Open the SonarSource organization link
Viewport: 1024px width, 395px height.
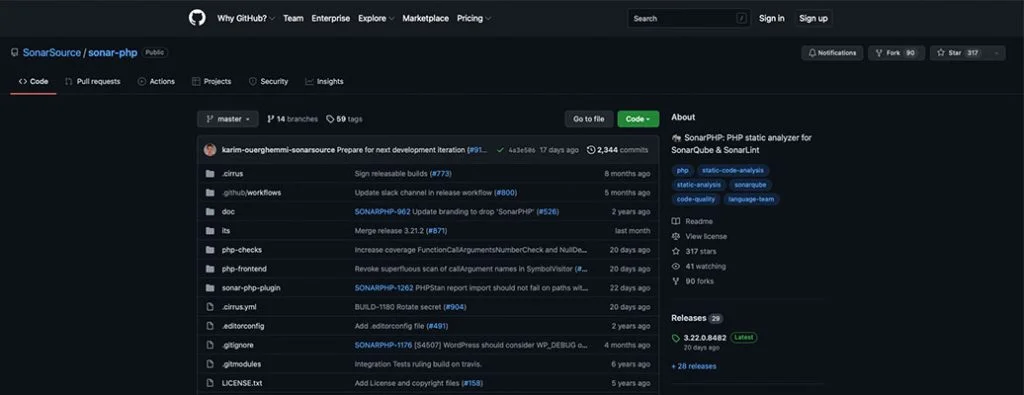point(52,53)
